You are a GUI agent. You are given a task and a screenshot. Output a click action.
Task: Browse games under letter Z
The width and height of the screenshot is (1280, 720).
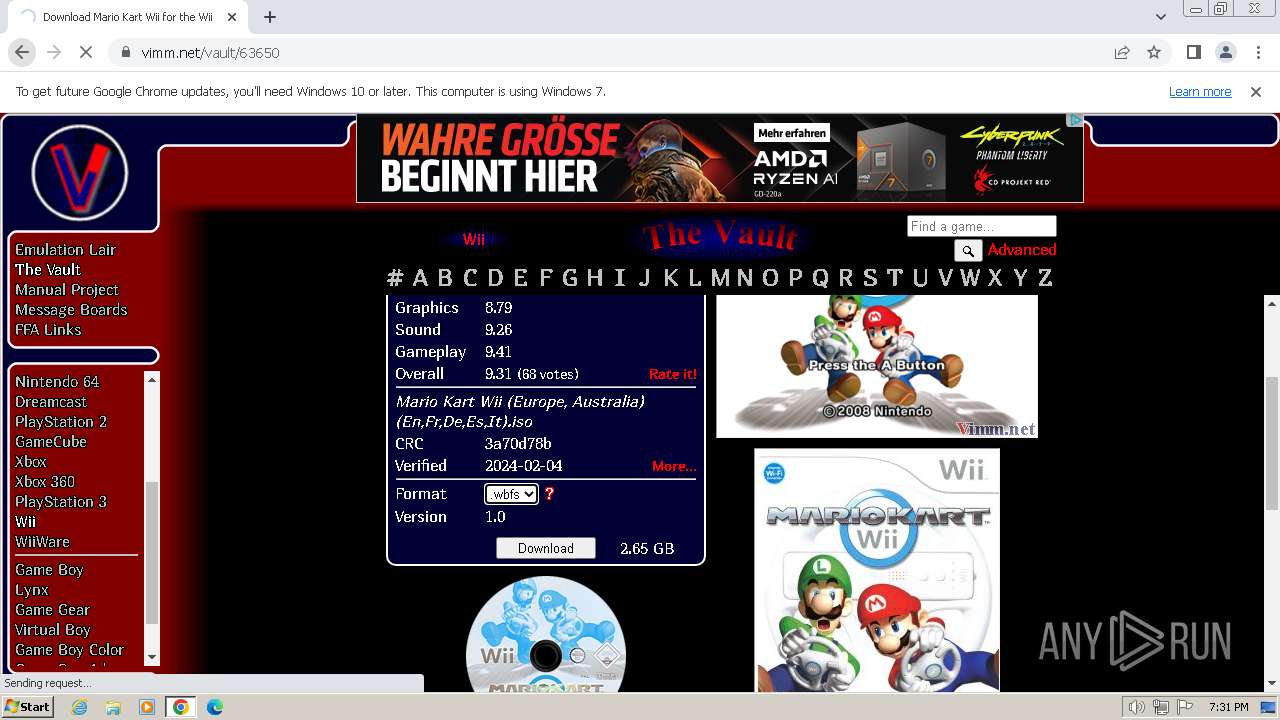point(1045,278)
